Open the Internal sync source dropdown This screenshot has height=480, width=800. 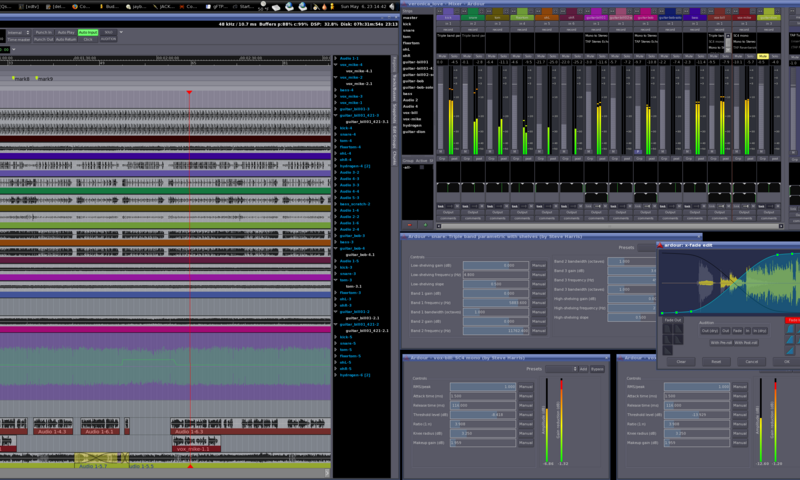tap(18, 32)
